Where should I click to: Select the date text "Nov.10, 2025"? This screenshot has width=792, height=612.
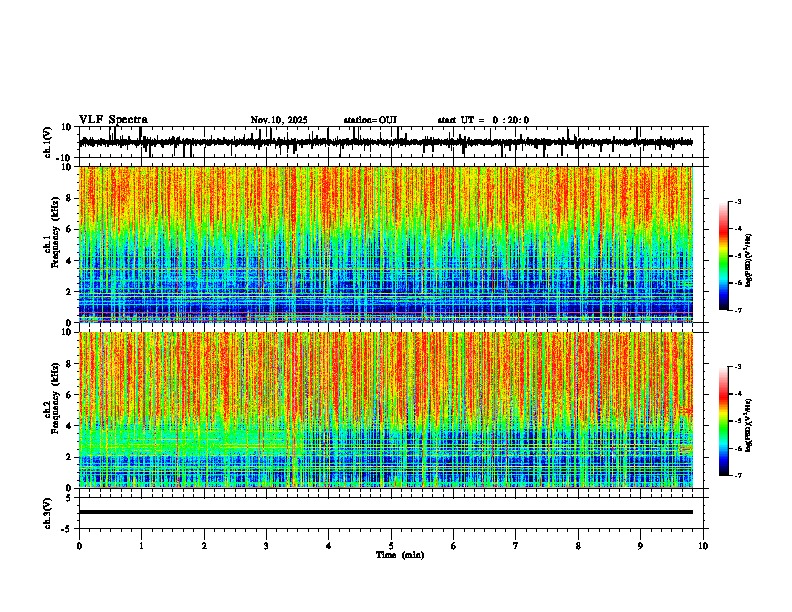click(279, 120)
